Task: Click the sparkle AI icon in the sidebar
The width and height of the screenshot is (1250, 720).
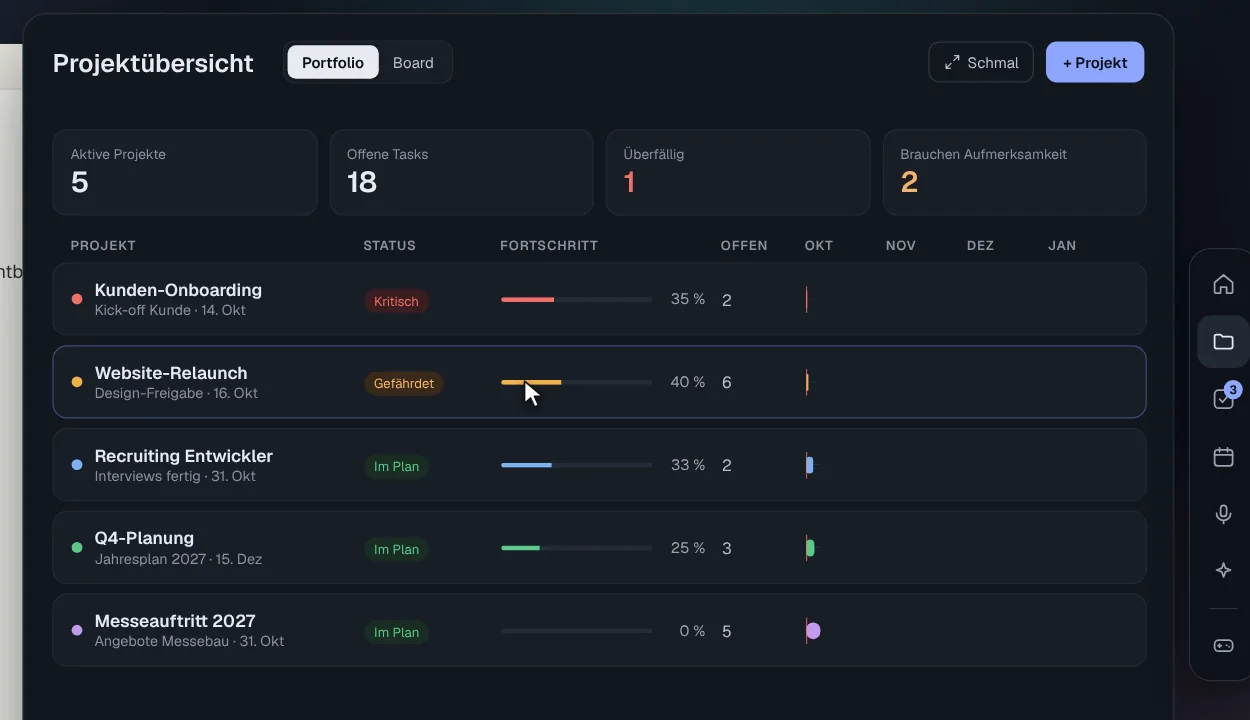Action: pyautogui.click(x=1223, y=570)
